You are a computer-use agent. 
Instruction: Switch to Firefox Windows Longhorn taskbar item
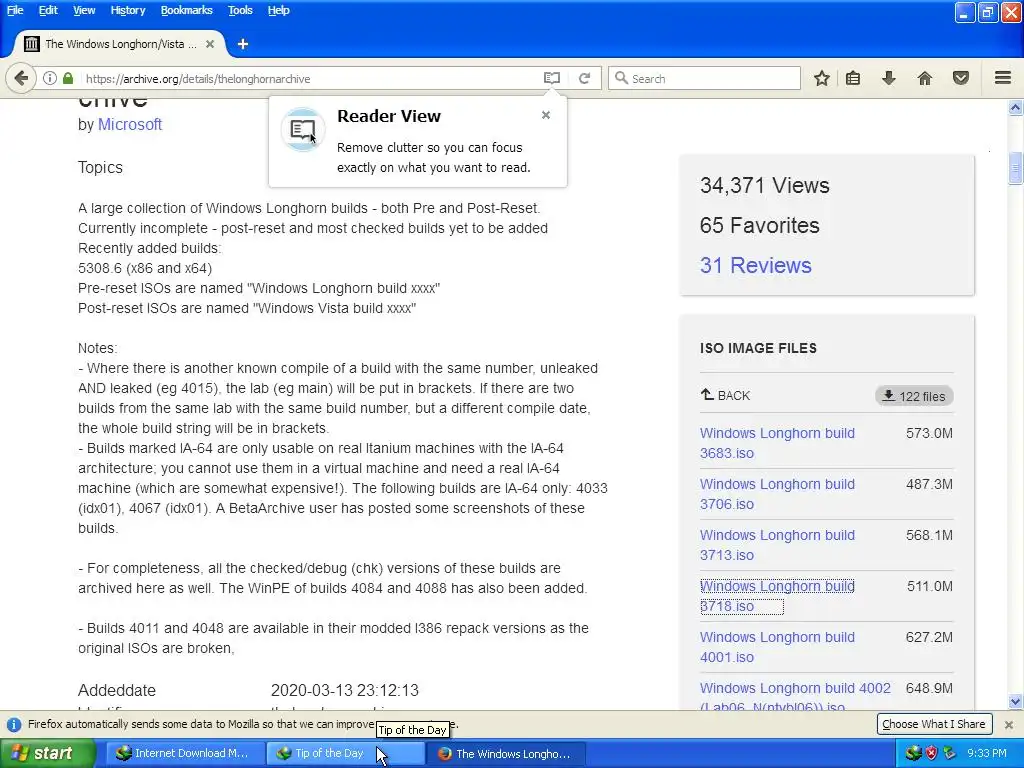tap(505, 753)
